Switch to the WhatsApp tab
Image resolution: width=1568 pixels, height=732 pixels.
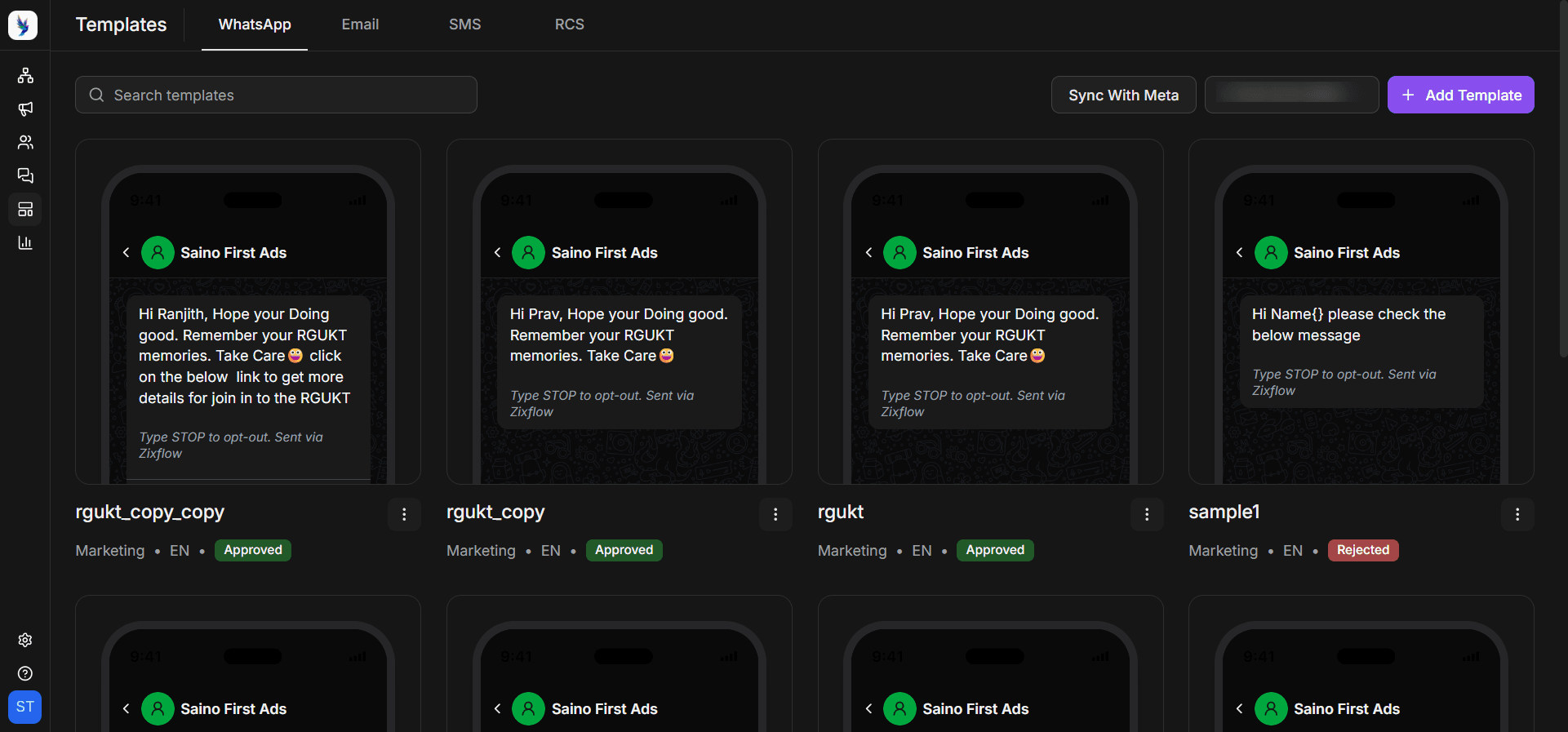click(255, 24)
